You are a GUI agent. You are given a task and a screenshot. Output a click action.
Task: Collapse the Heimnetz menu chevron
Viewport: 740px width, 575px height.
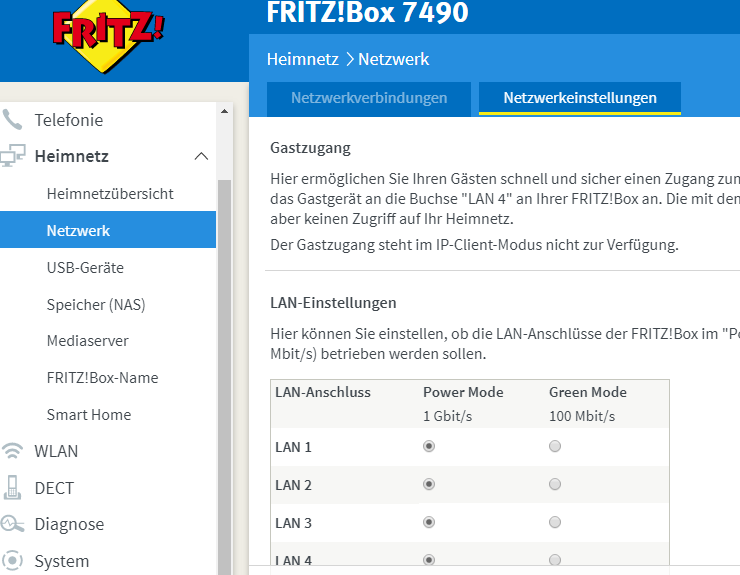202,156
